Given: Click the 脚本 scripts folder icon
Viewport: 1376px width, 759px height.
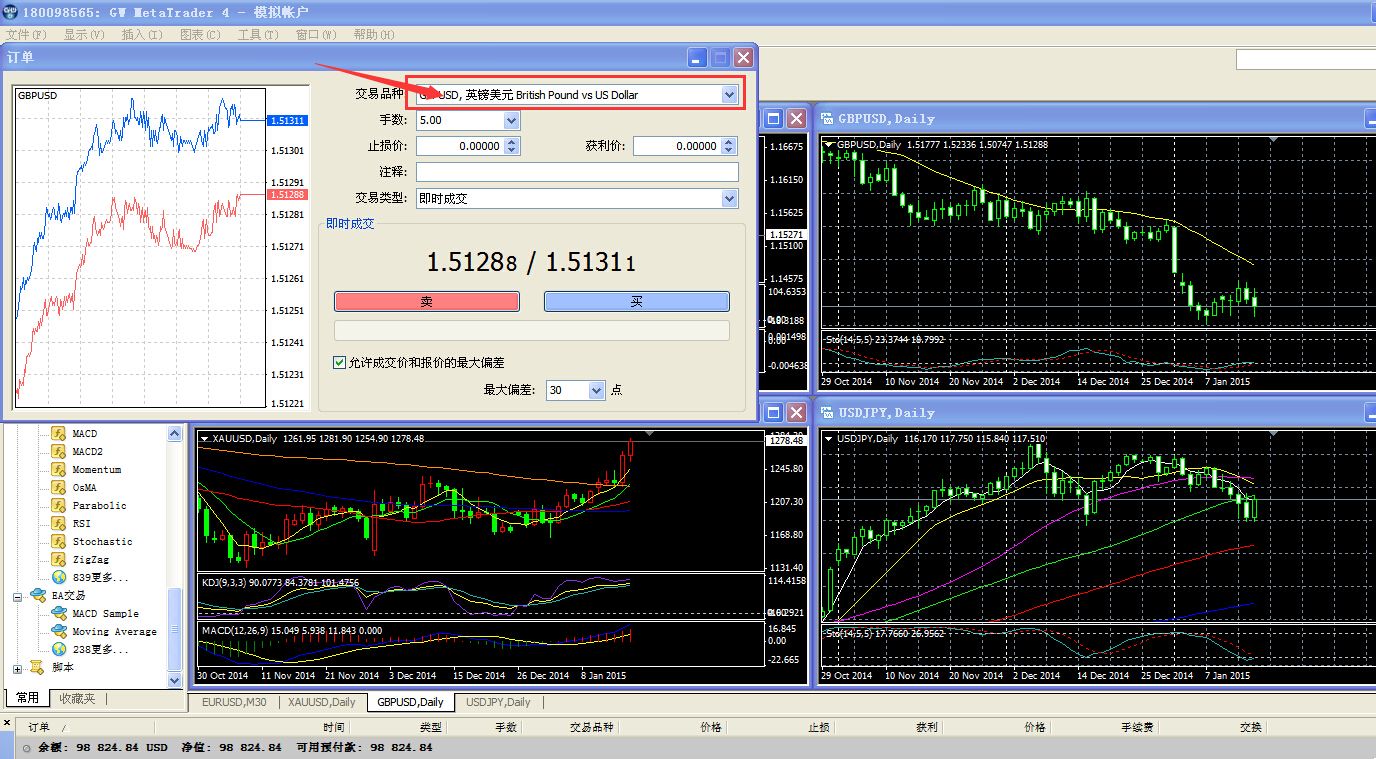Looking at the screenshot, I should click(x=37, y=667).
